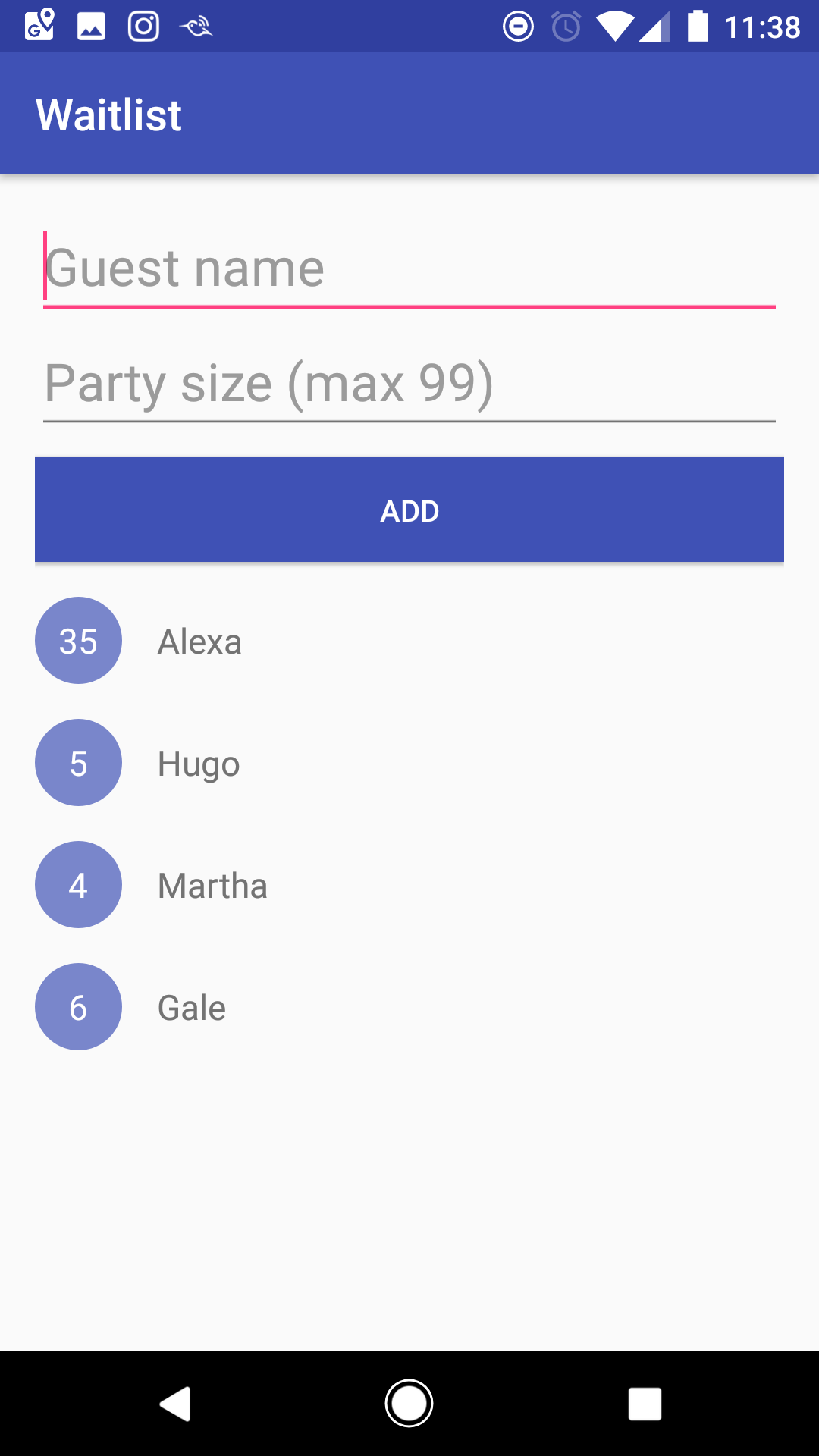Tap Martha's party size badge 4

78,885
